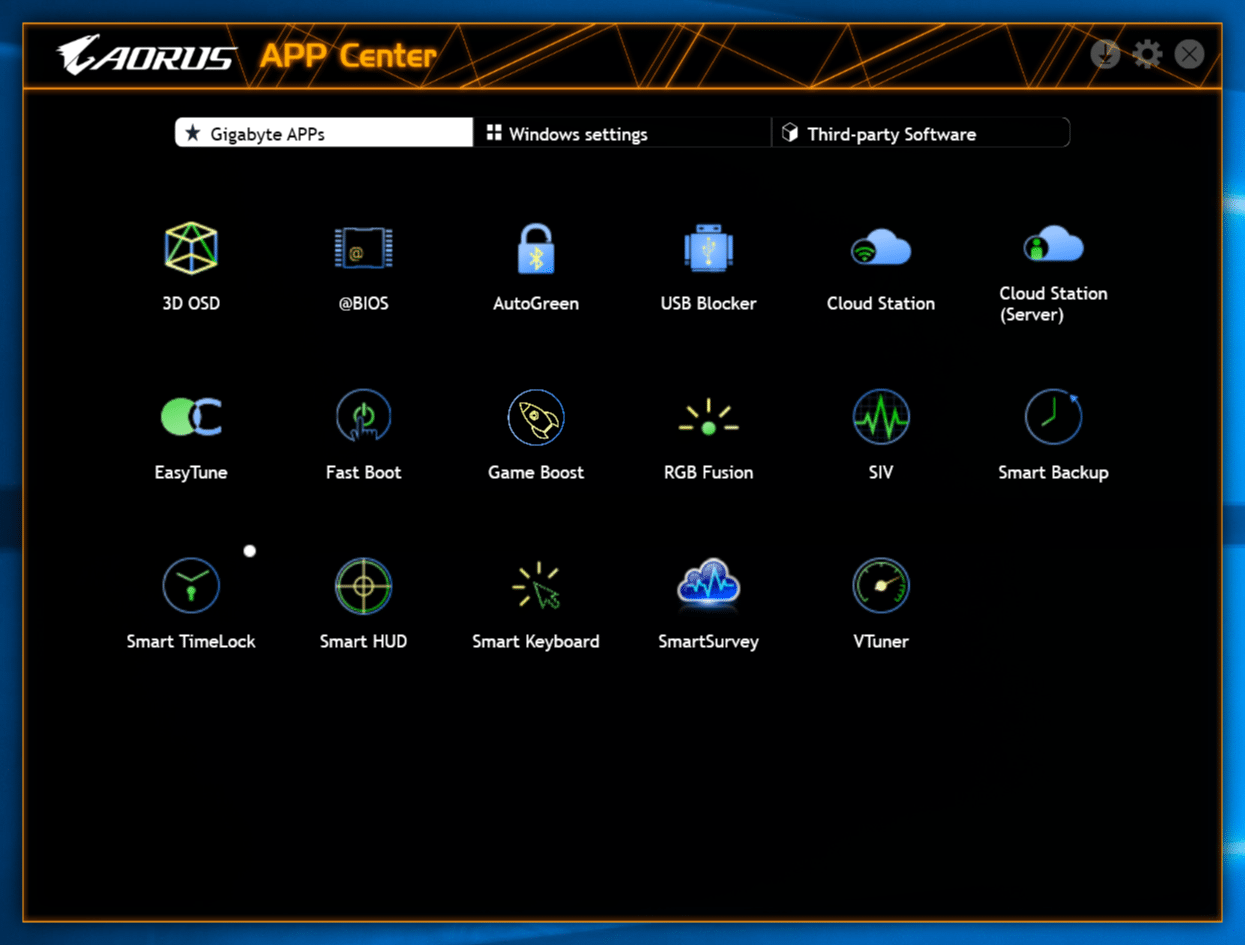Launch USB Blocker app
This screenshot has height=945, width=1245.
708,248
